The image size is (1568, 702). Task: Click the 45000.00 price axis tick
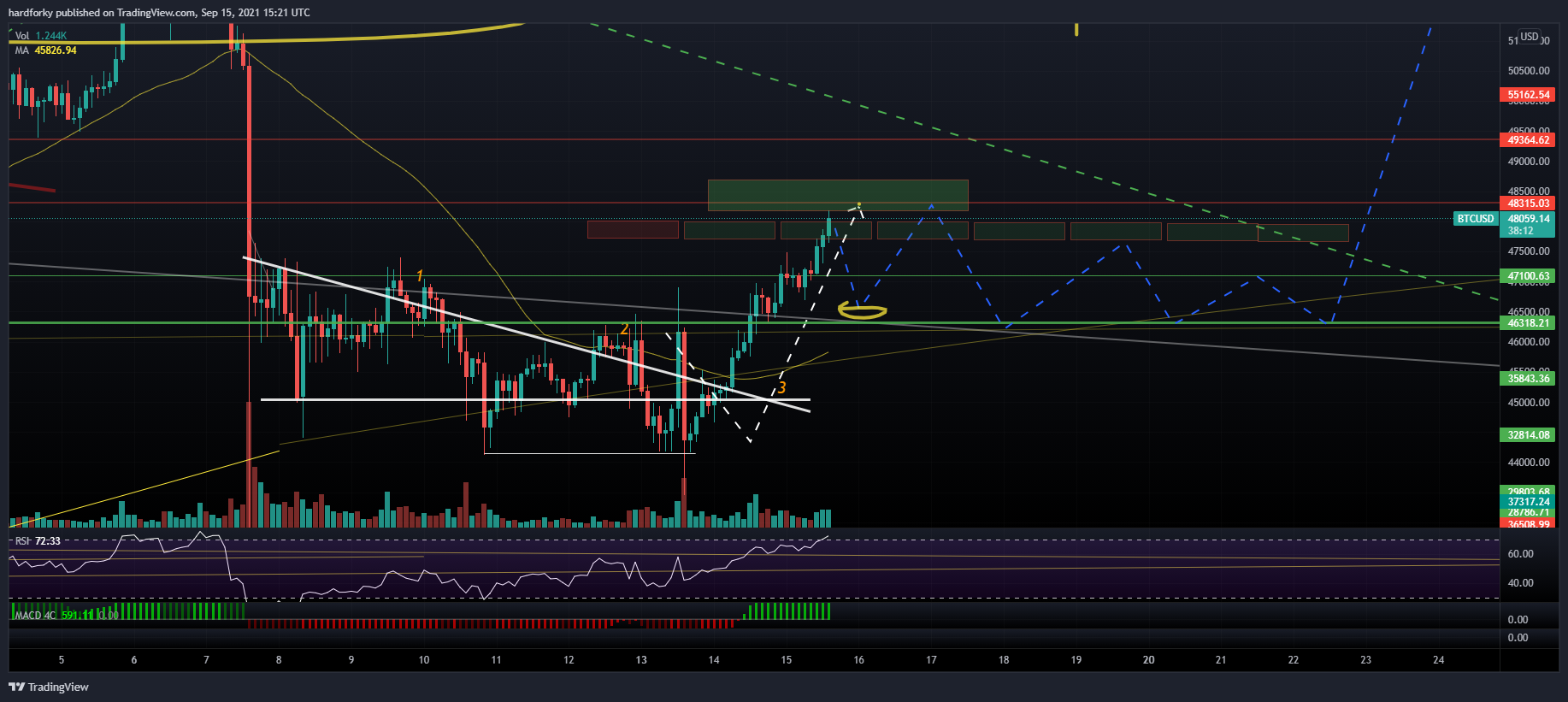point(1529,402)
